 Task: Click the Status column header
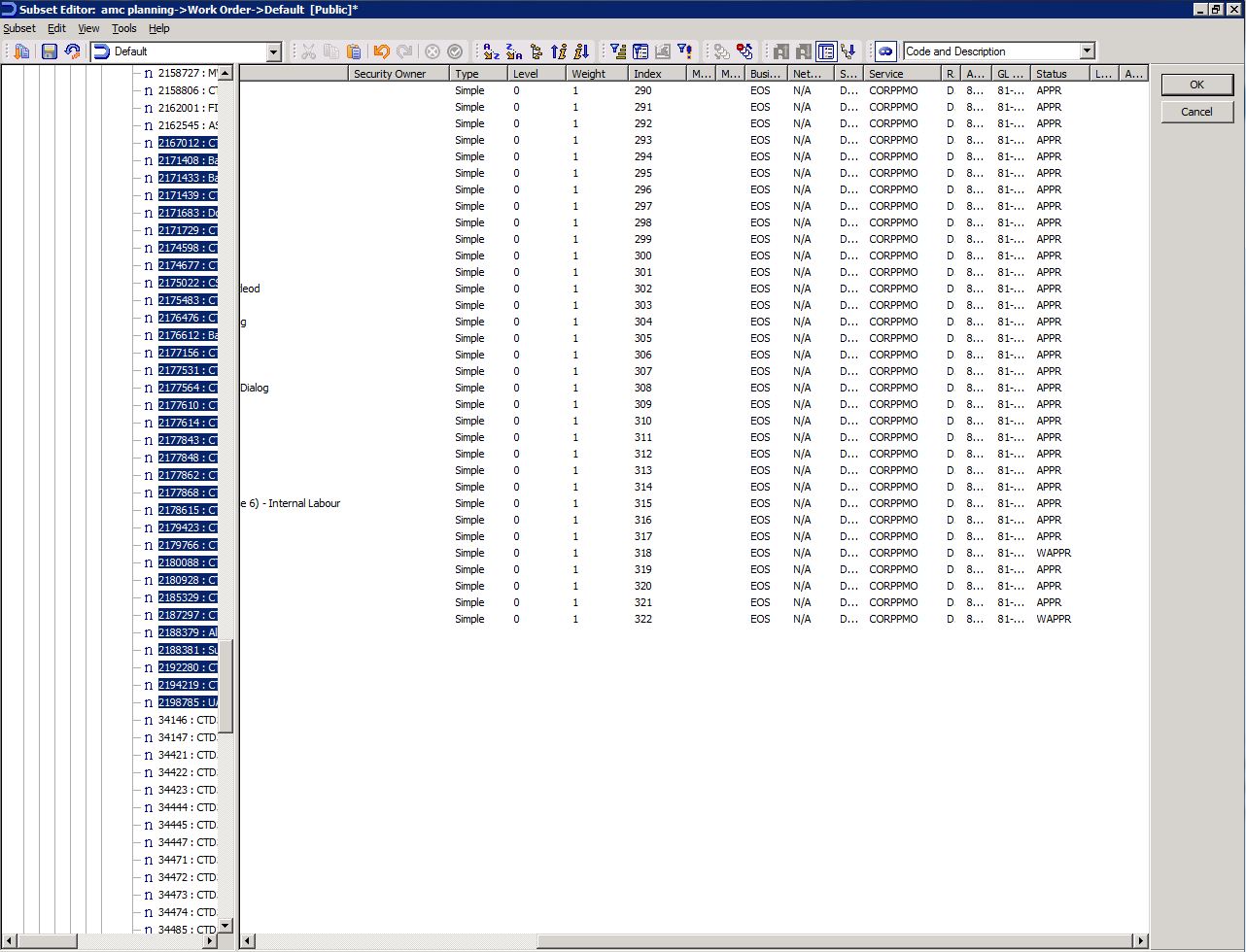[x=1060, y=74]
